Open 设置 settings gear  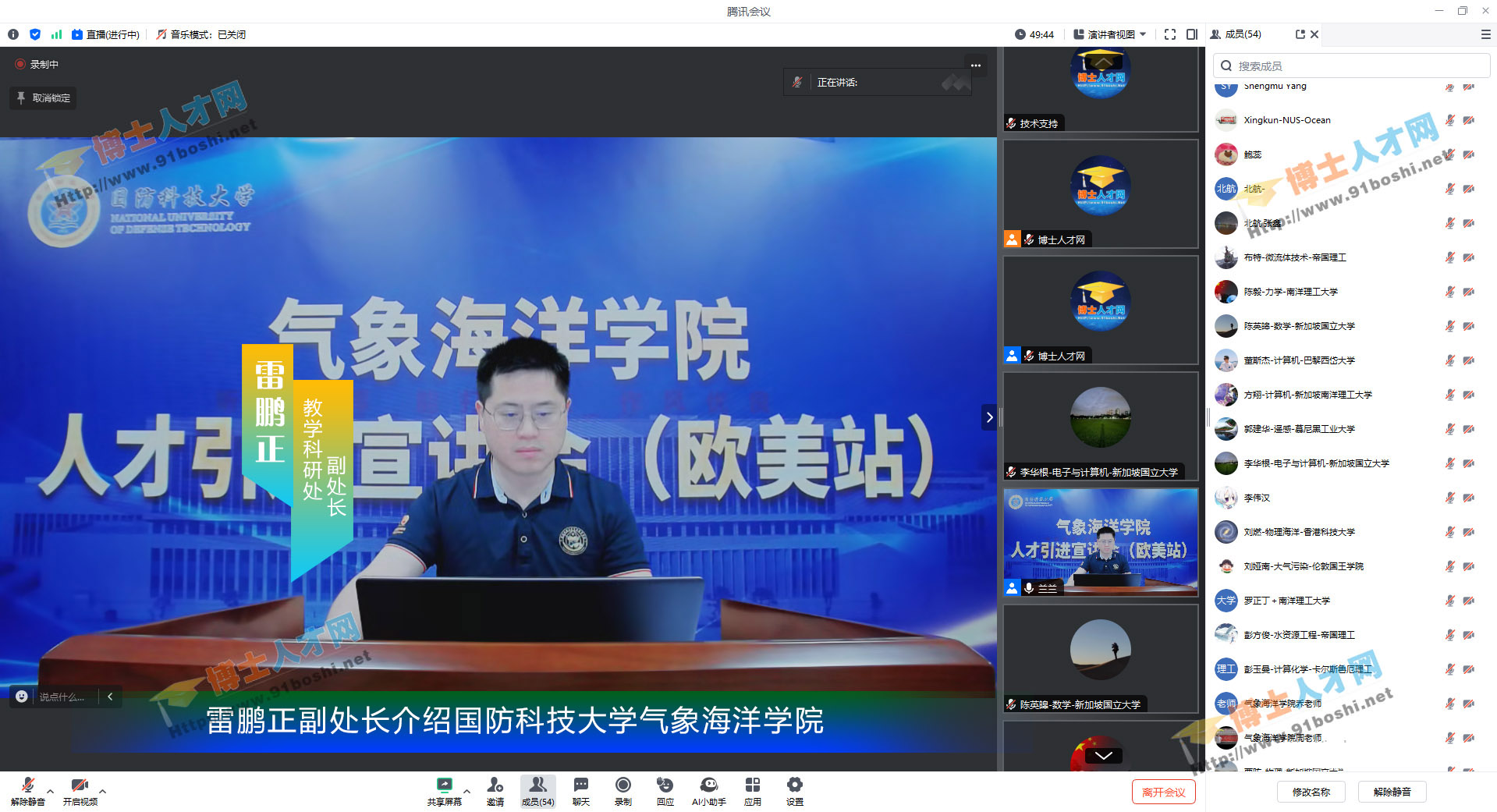(x=795, y=790)
